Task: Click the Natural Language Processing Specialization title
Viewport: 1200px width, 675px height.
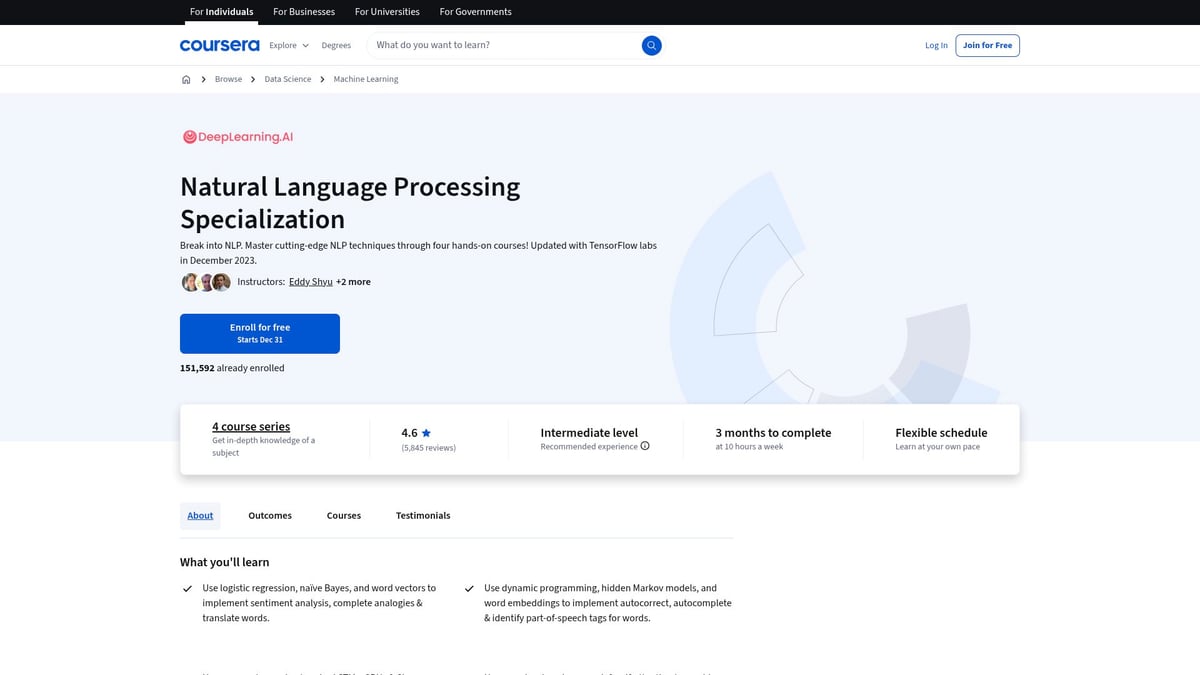Action: (350, 203)
